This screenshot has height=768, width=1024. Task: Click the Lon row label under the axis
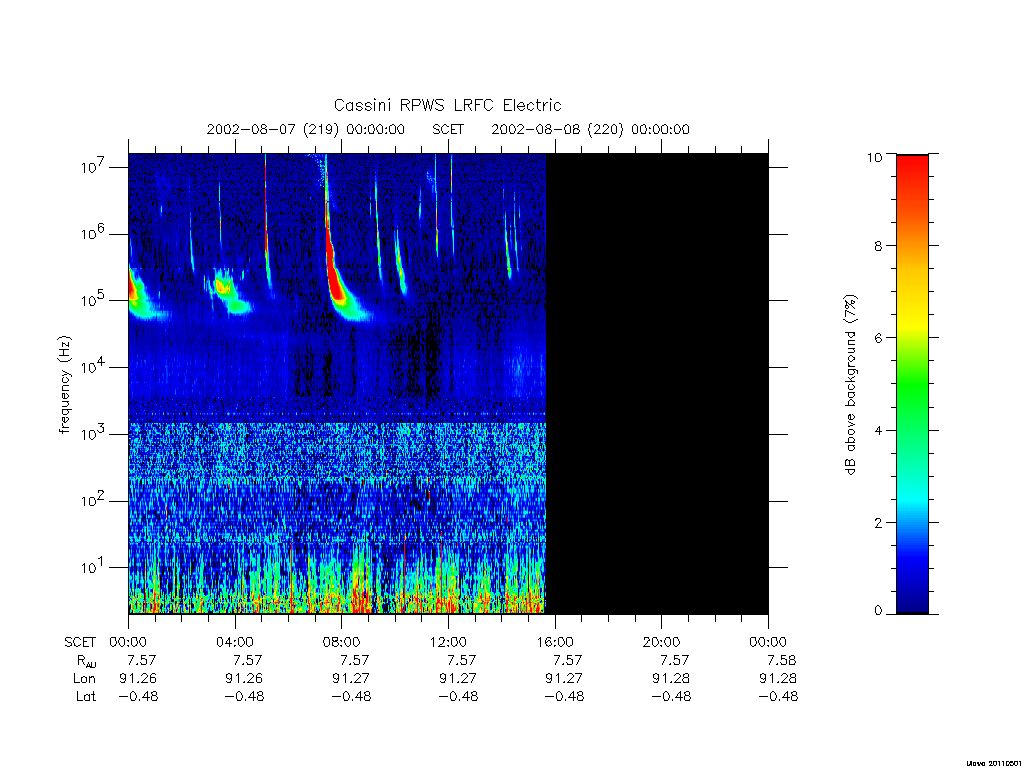coord(85,679)
